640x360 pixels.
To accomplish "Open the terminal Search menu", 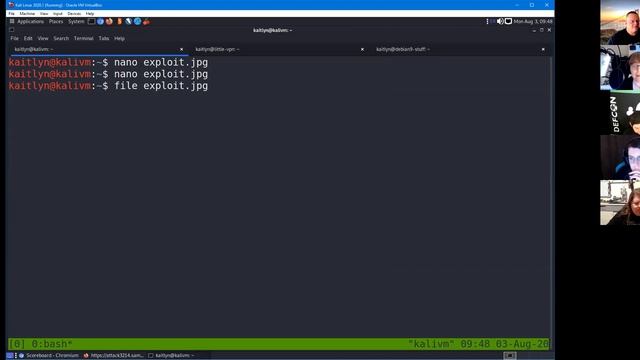I will pyautogui.click(x=61, y=38).
